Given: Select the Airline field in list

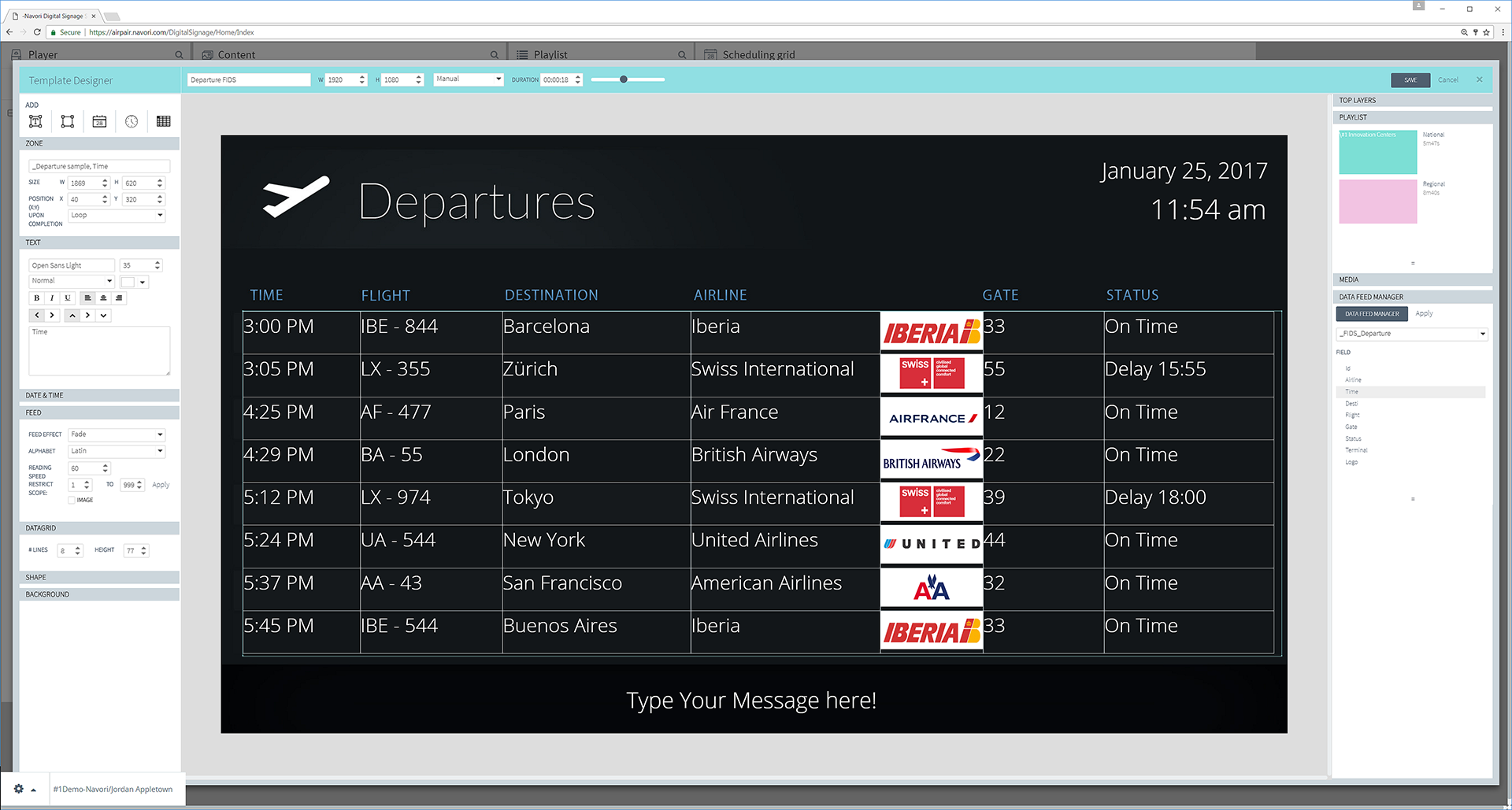Looking at the screenshot, I should pos(1353,380).
